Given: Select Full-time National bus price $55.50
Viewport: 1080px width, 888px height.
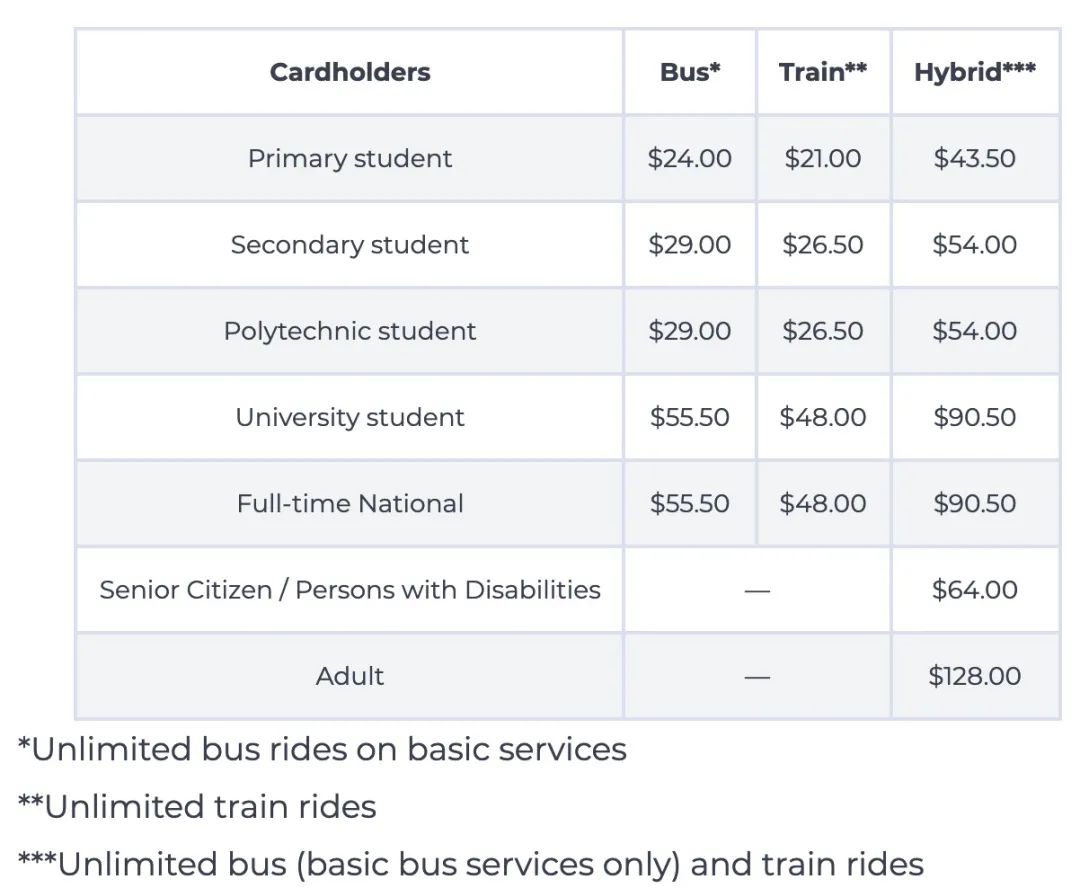Looking at the screenshot, I should tap(690, 503).
